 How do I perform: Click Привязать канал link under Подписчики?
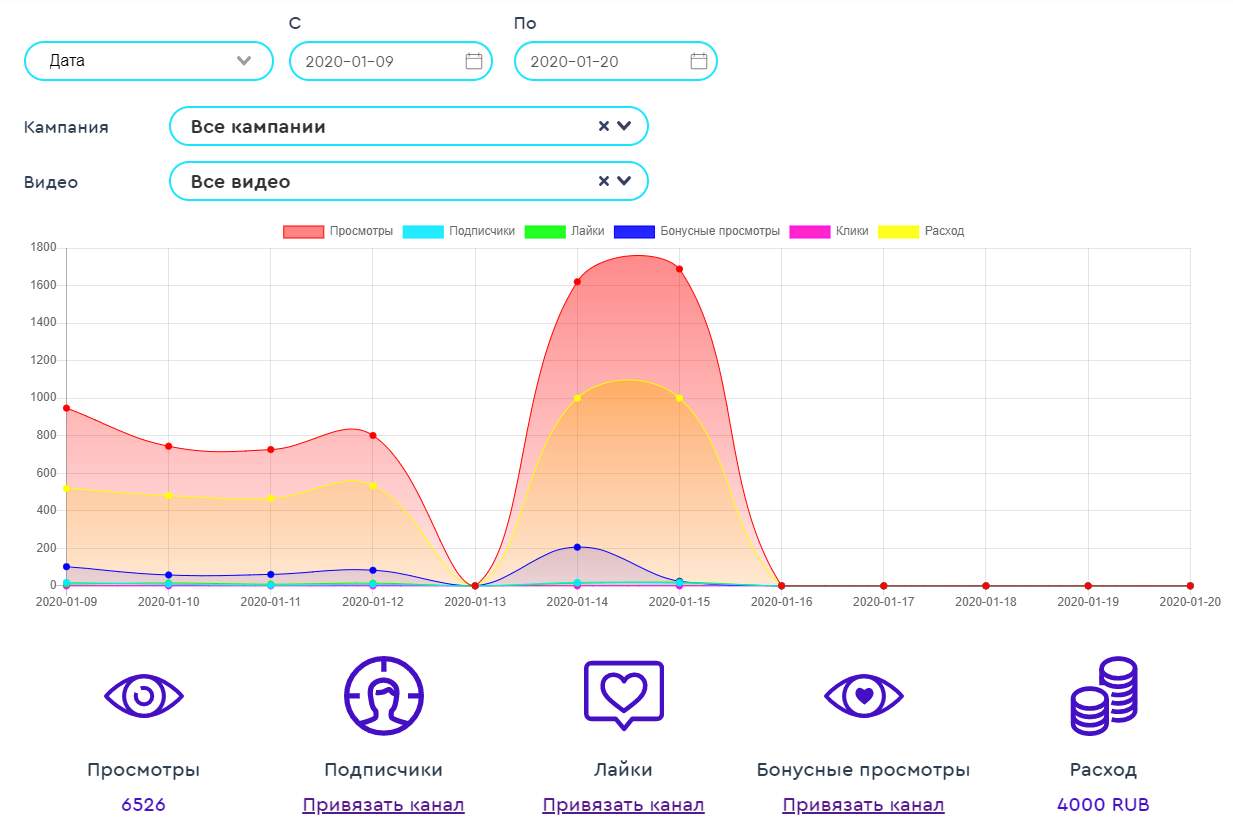383,805
